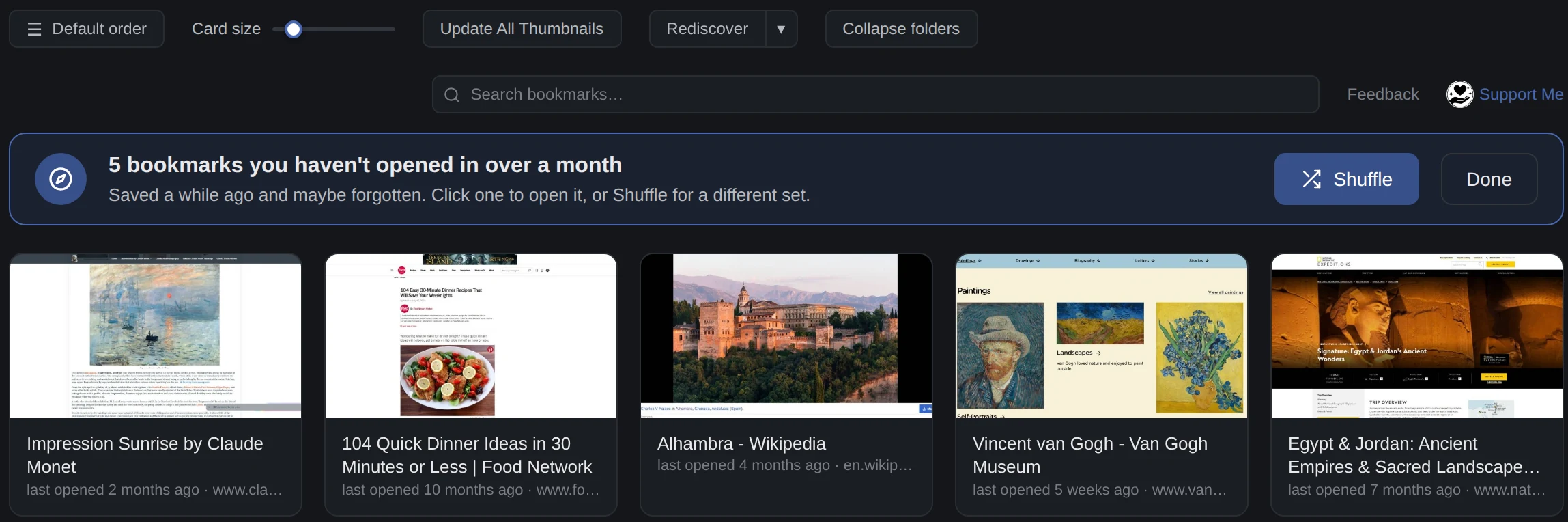Open the Alhambra Wikipedia thumbnail
Screen dimensions: 1568x522
point(786,336)
